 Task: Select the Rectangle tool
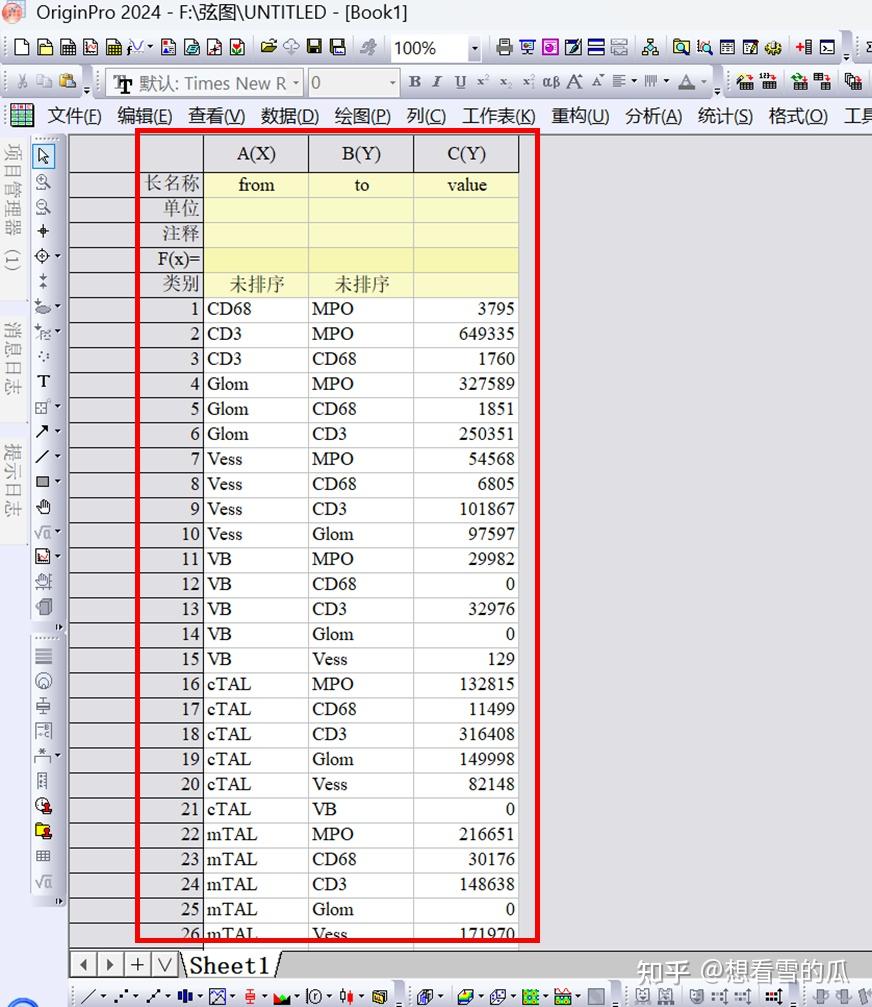[42, 481]
